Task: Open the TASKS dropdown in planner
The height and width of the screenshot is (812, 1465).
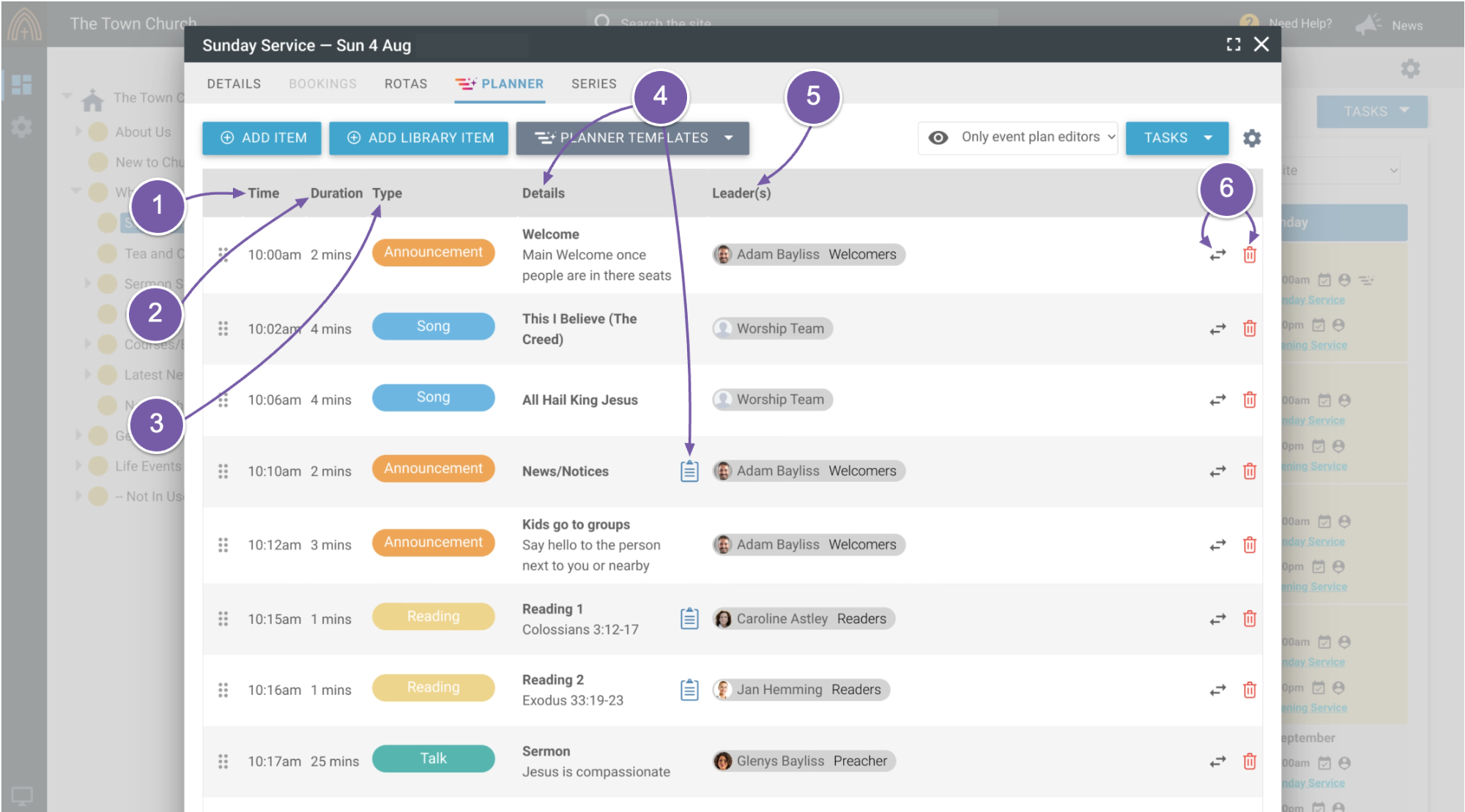Action: pyautogui.click(x=1176, y=138)
